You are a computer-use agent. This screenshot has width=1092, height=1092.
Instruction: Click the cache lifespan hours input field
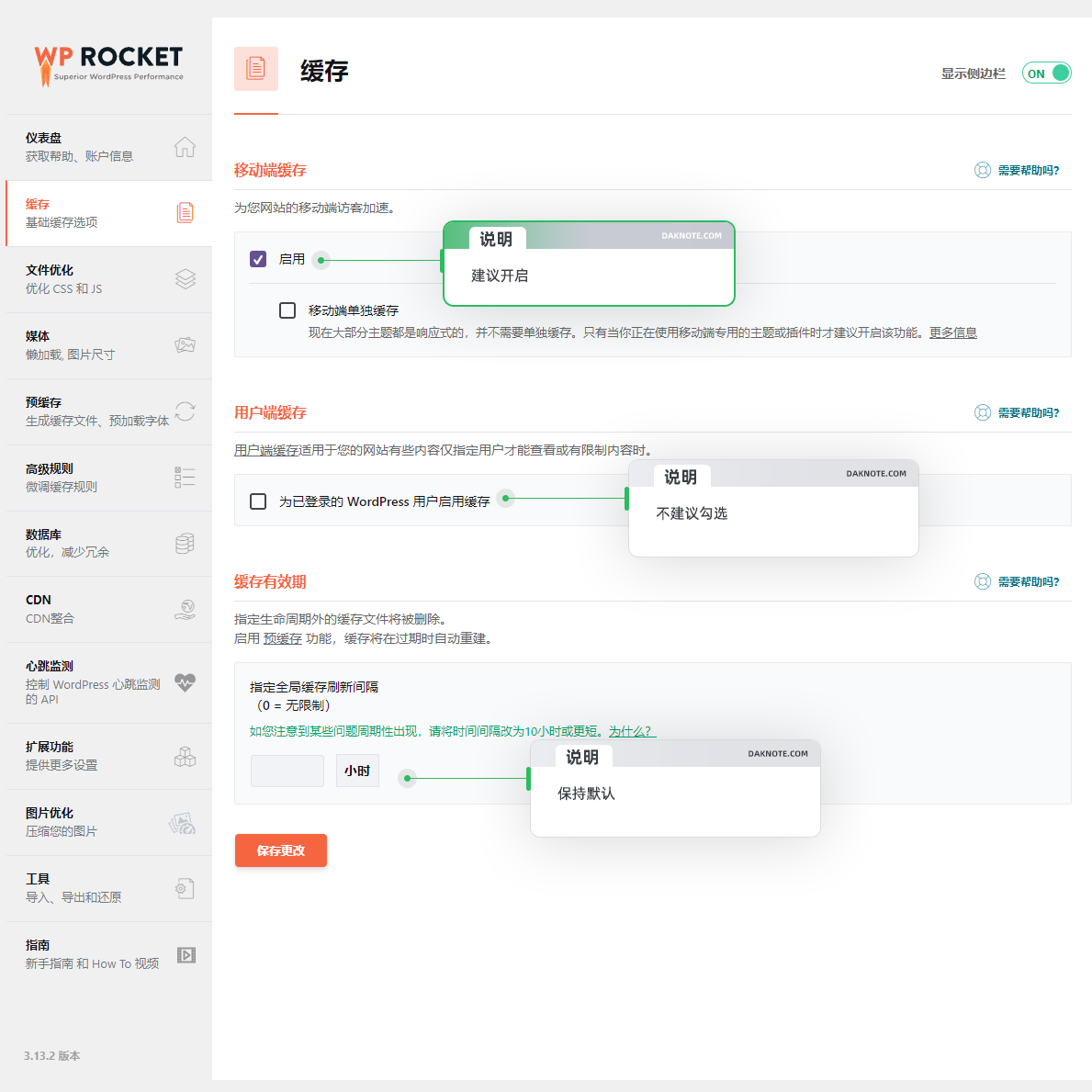pos(287,771)
